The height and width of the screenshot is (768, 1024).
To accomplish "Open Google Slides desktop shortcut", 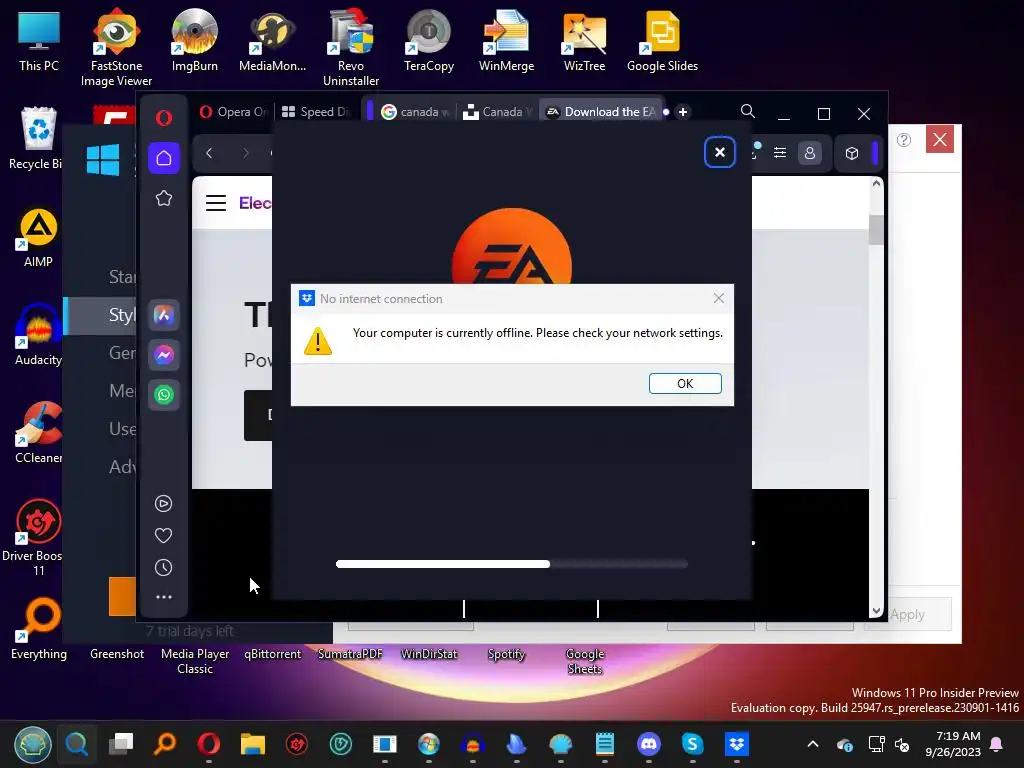I will (662, 40).
